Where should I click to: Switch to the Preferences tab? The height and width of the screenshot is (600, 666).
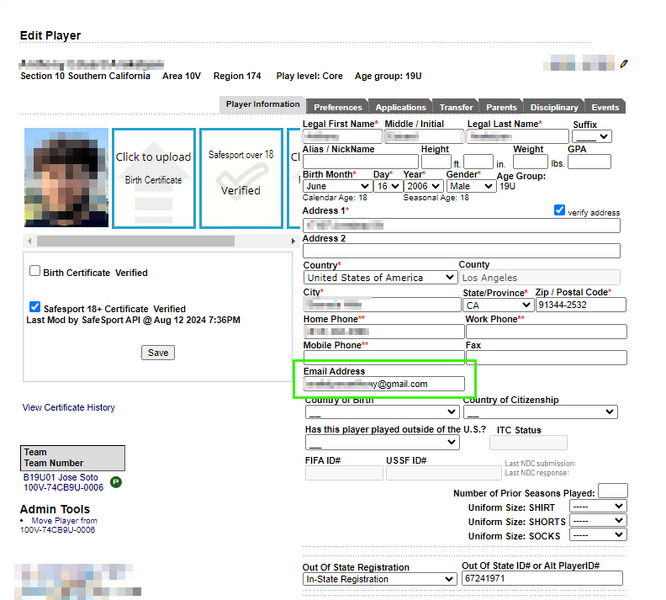tap(338, 107)
